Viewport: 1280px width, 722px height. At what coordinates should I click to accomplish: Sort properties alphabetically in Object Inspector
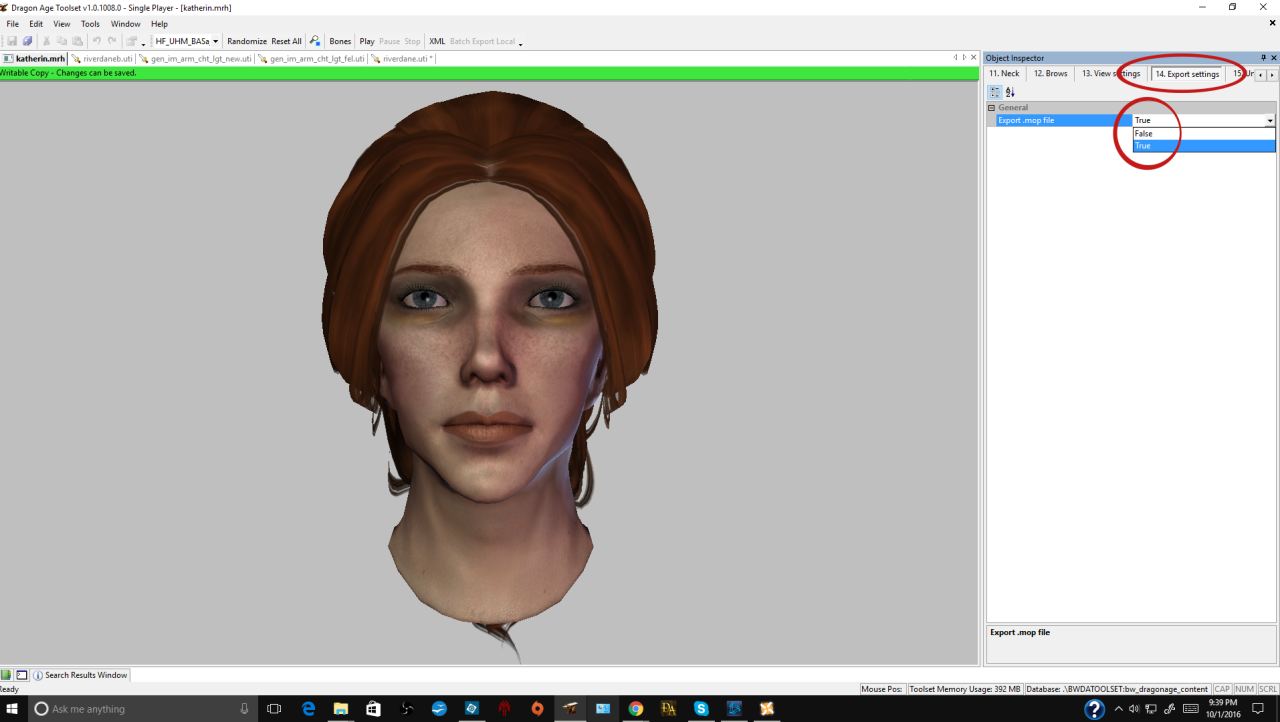coord(1010,92)
